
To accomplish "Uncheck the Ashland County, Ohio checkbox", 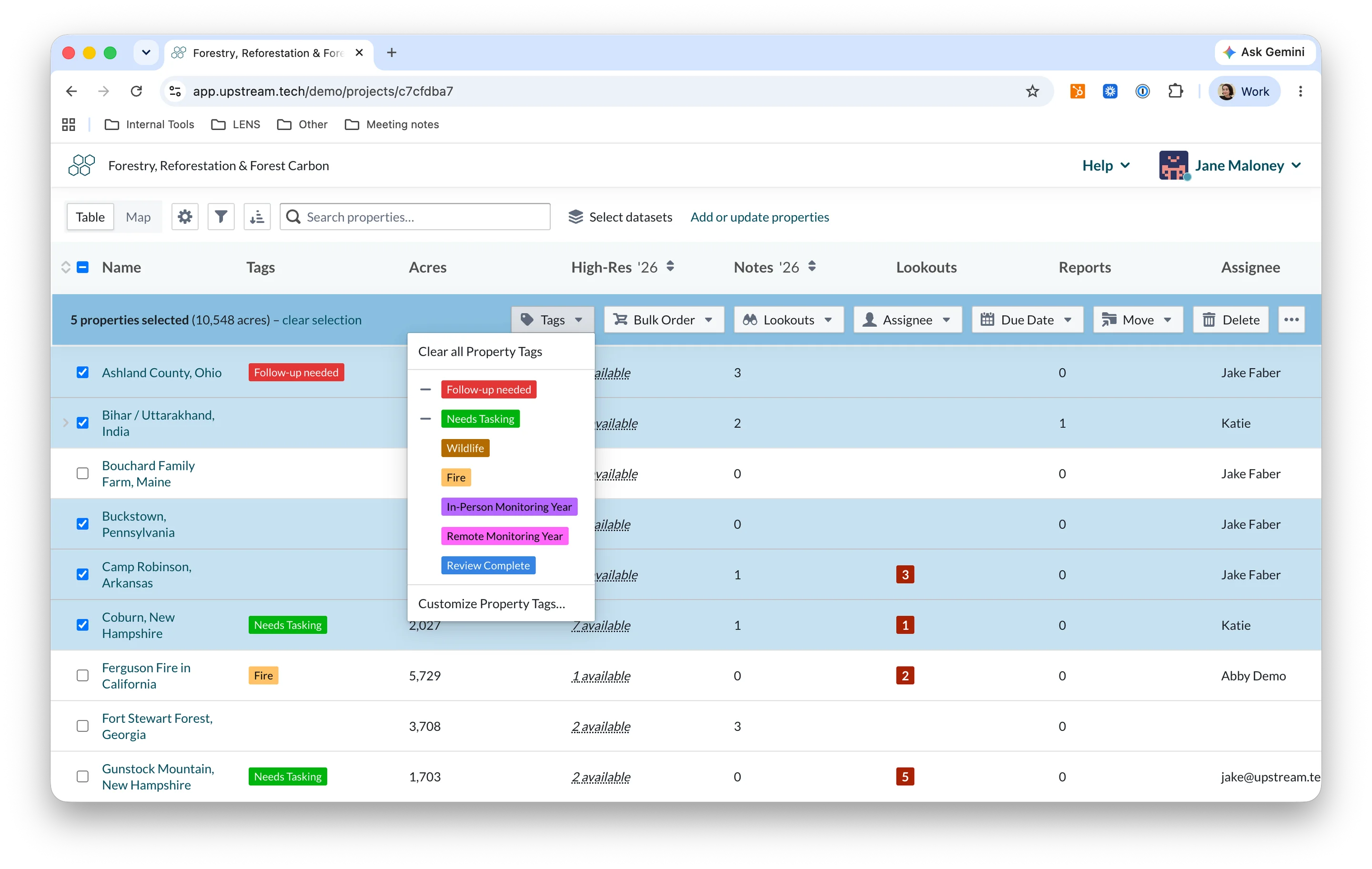I will tap(82, 372).
